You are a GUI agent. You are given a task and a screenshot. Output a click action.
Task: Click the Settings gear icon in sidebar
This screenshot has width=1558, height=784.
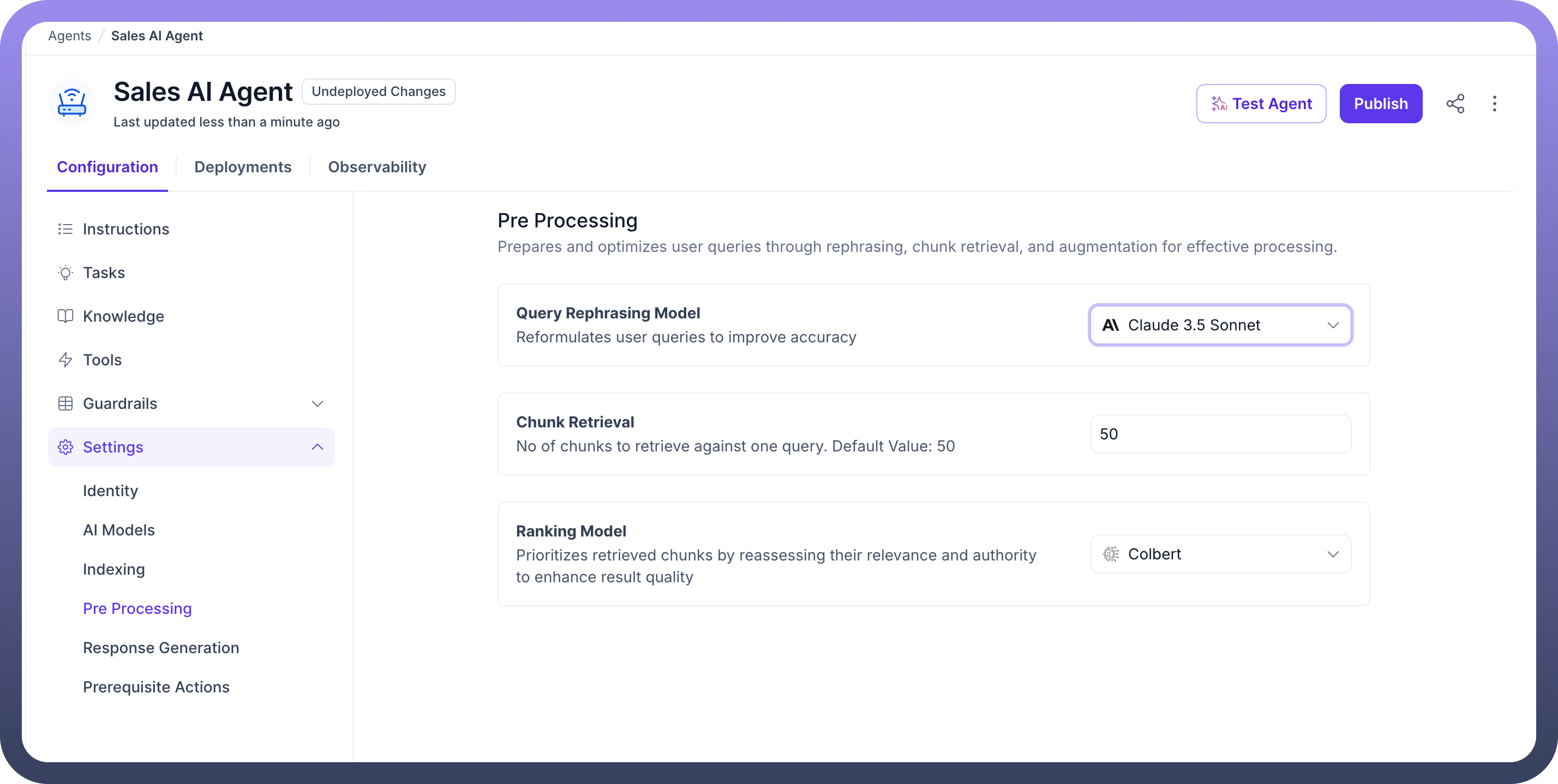pos(65,447)
